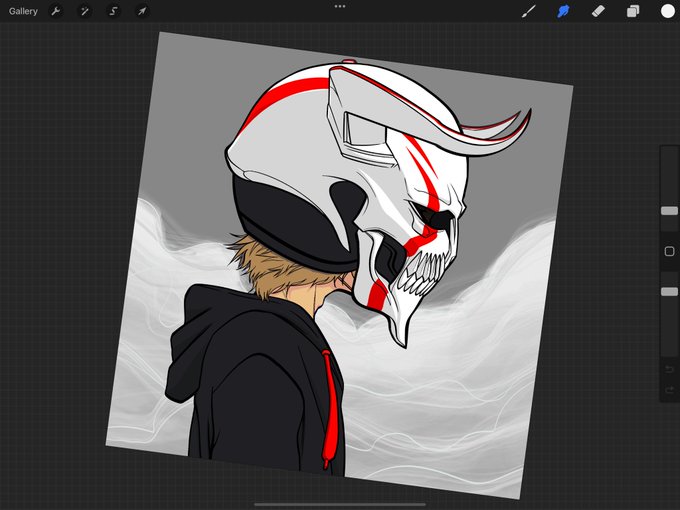680x510 pixels.
Task: Undo the last stroke with sidebar arrow
Action: coord(669,369)
